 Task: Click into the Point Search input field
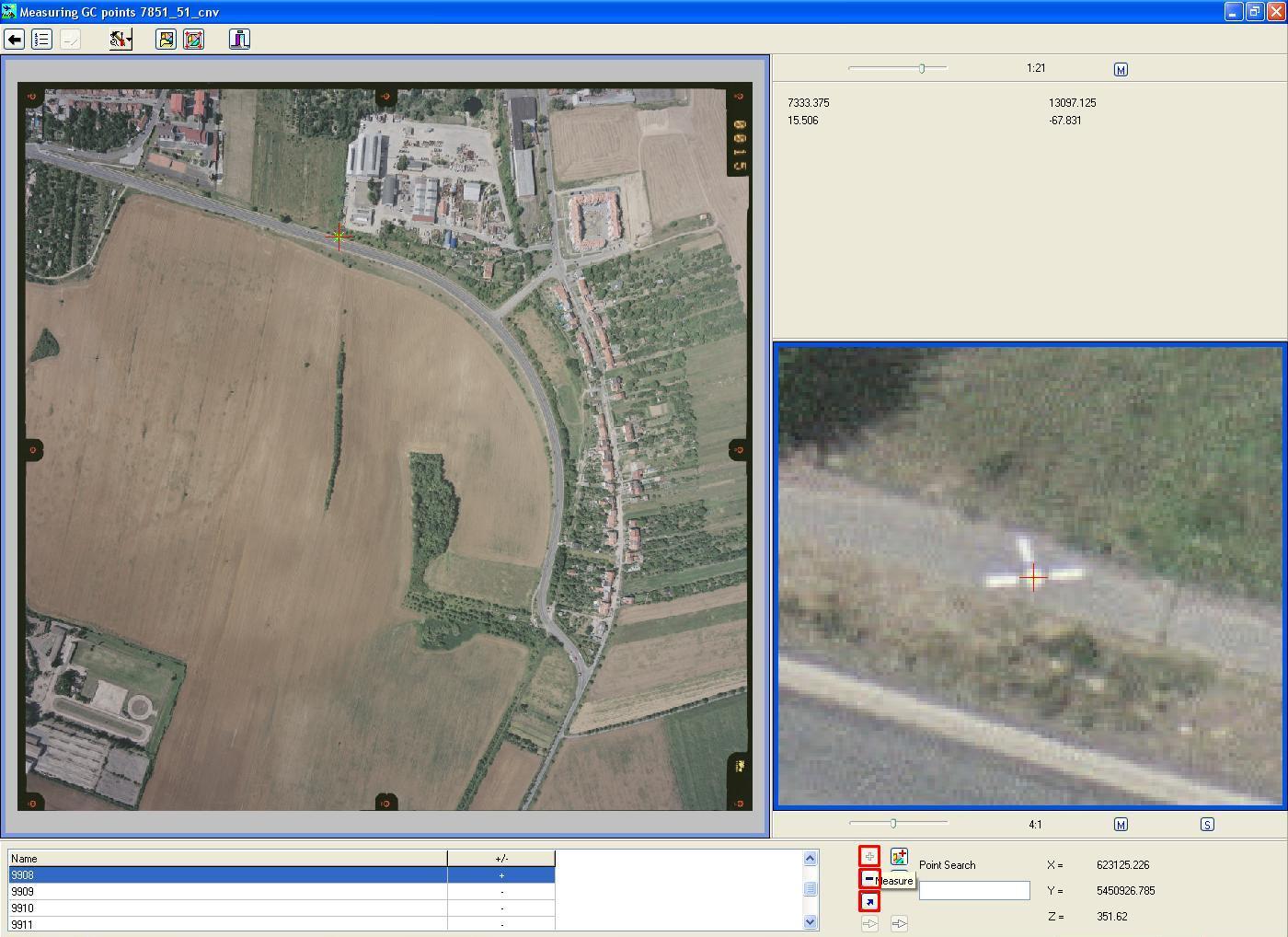tap(974, 890)
